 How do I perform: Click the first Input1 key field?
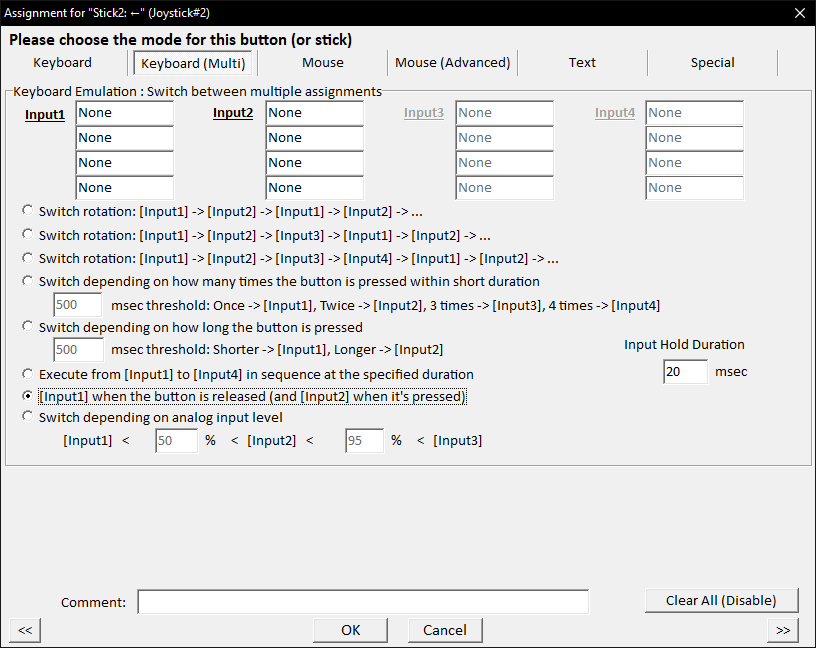[124, 113]
